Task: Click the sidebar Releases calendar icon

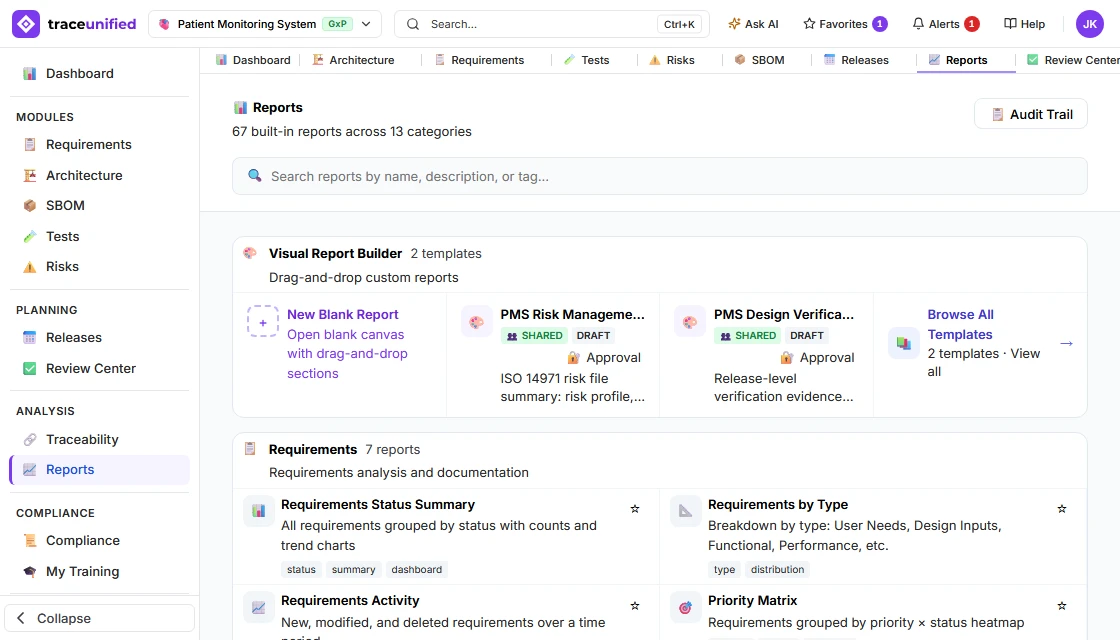Action: [29, 337]
